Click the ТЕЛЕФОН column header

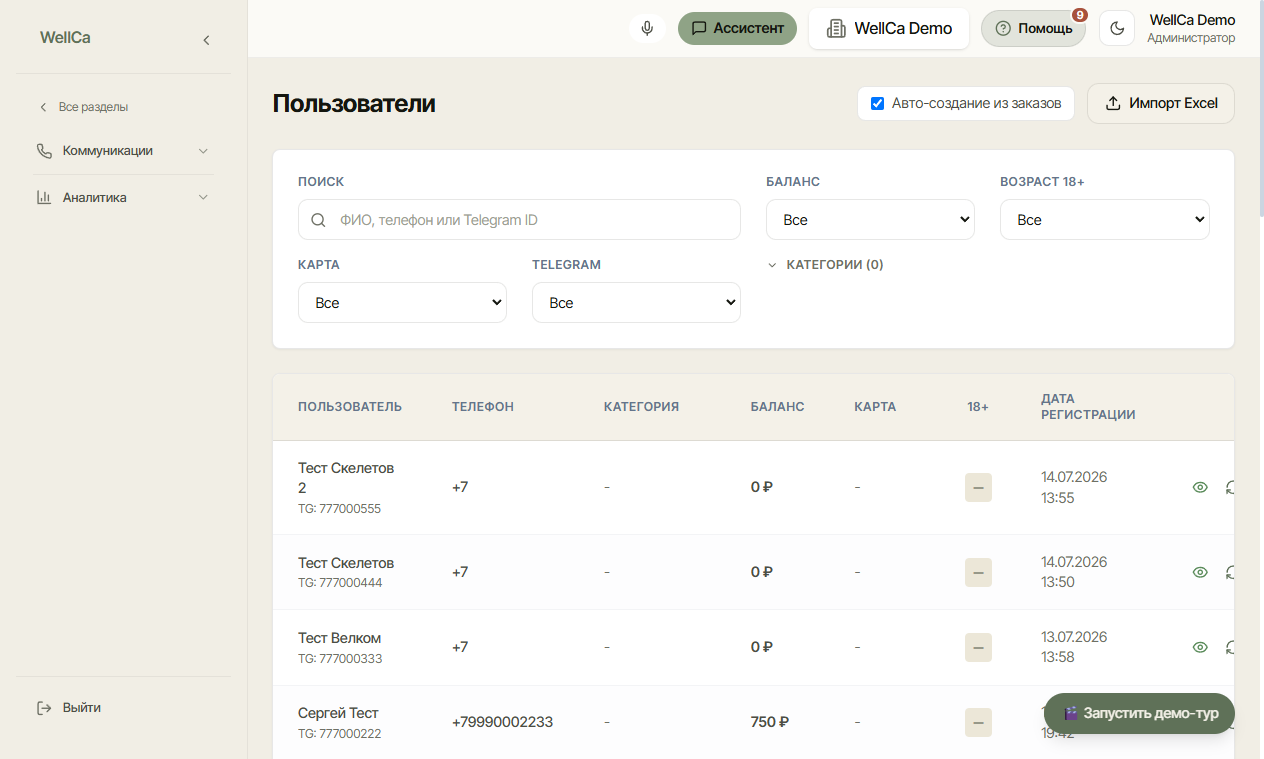tap(483, 407)
